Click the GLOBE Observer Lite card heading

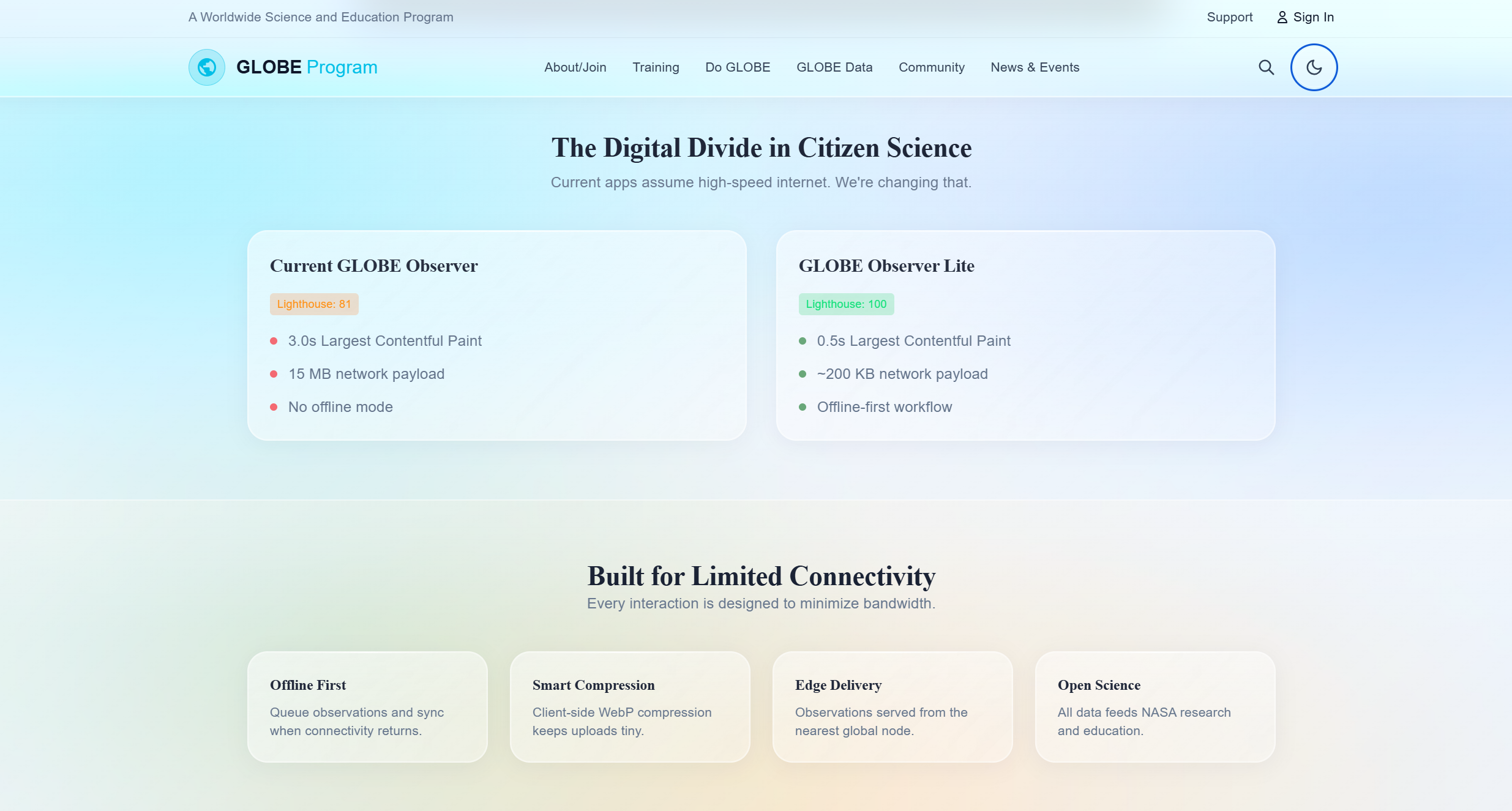(x=886, y=266)
